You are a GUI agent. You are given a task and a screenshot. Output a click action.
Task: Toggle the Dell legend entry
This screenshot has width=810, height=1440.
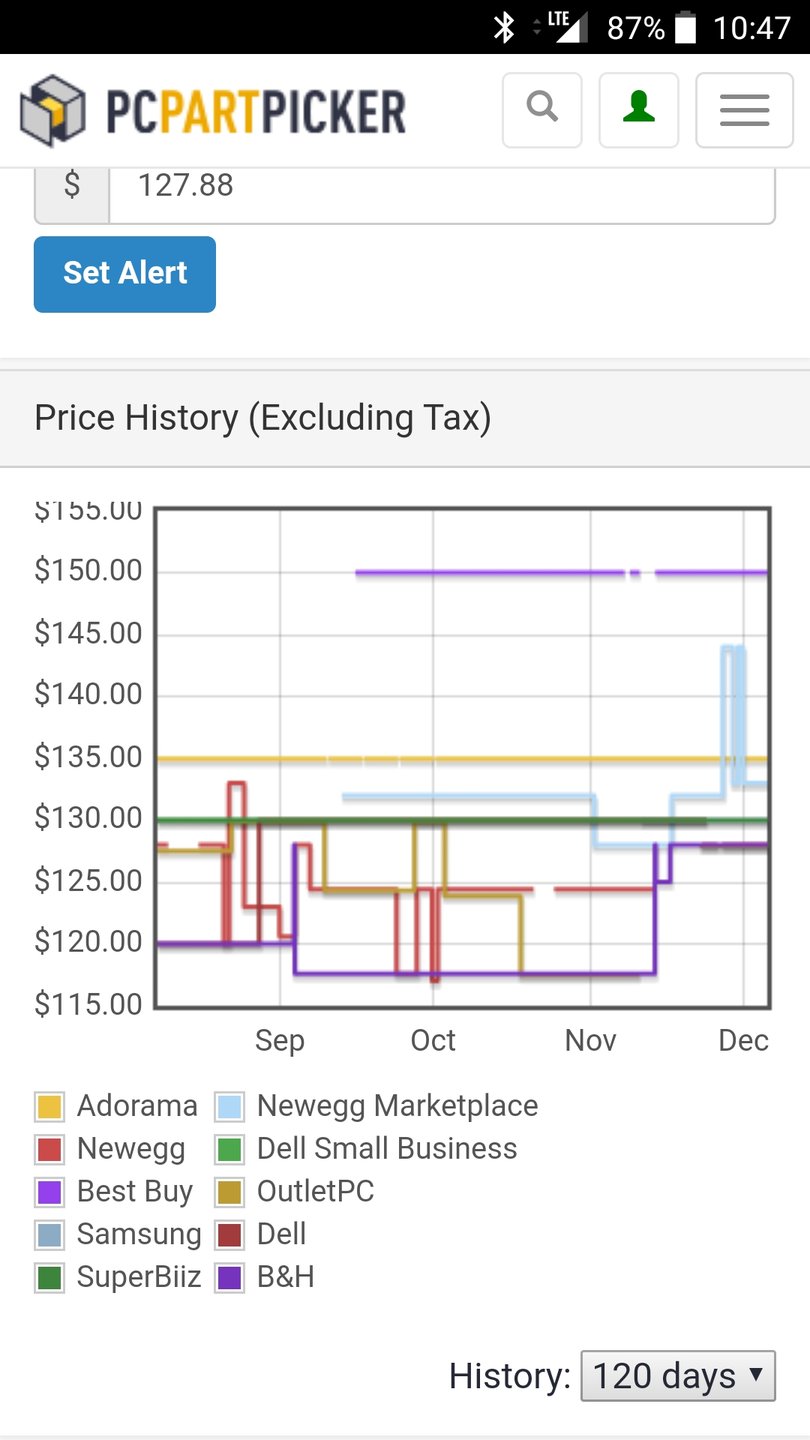230,1235
